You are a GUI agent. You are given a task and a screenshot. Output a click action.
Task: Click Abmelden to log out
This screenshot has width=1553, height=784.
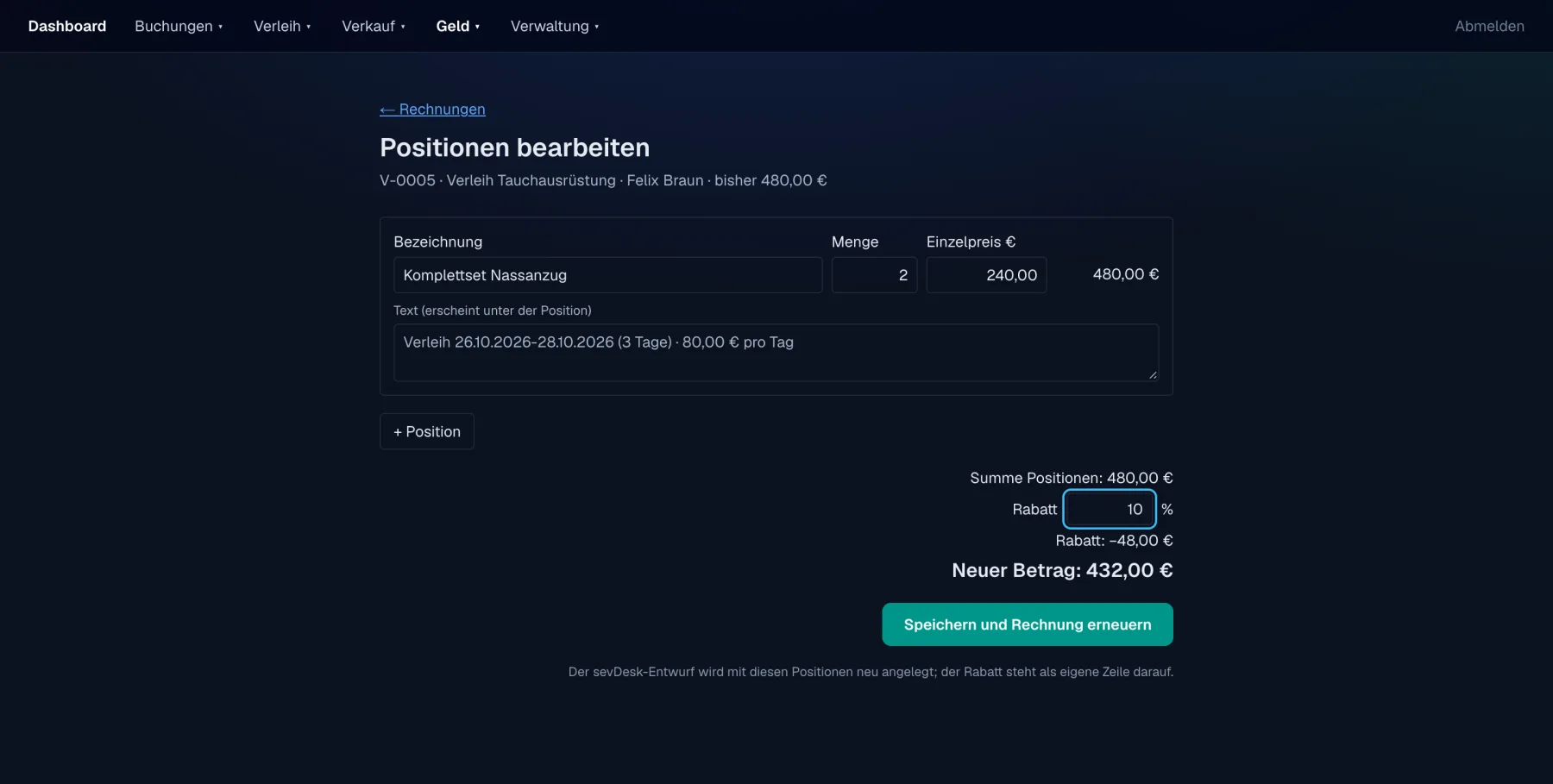(1489, 26)
